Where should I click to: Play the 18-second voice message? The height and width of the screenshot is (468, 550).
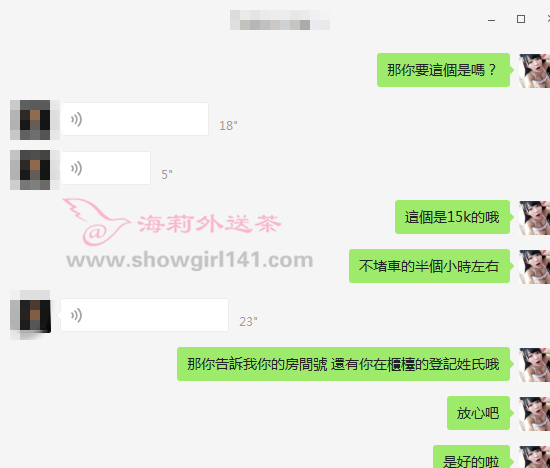point(135,119)
